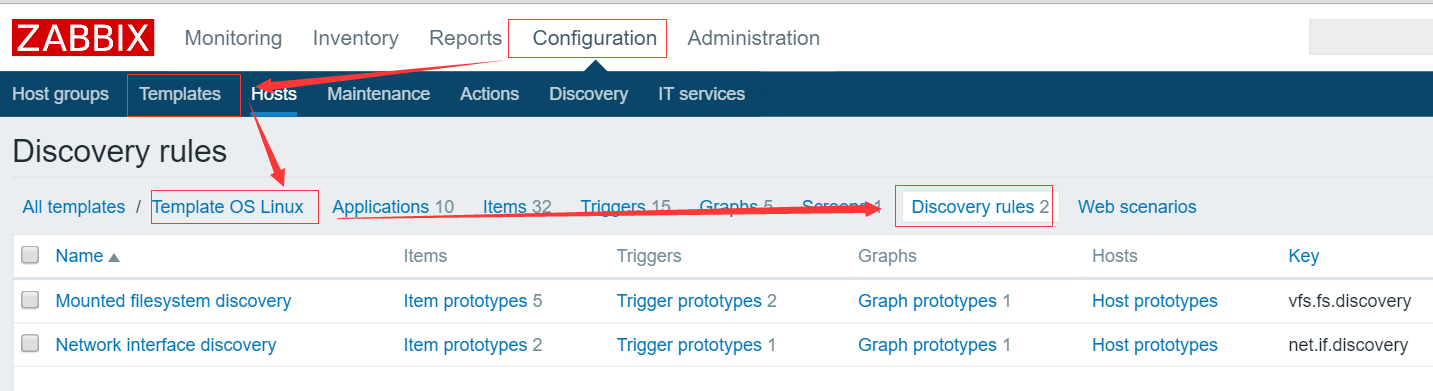Open Item prototypes for Network interface discovery
This screenshot has width=1433, height=391.
click(x=465, y=345)
